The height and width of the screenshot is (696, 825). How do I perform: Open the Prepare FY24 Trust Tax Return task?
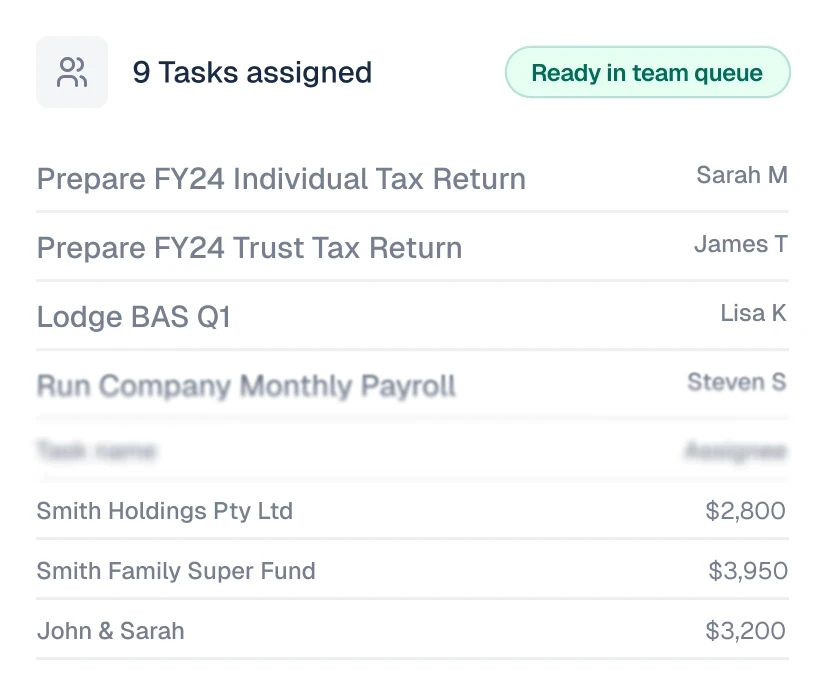point(249,248)
